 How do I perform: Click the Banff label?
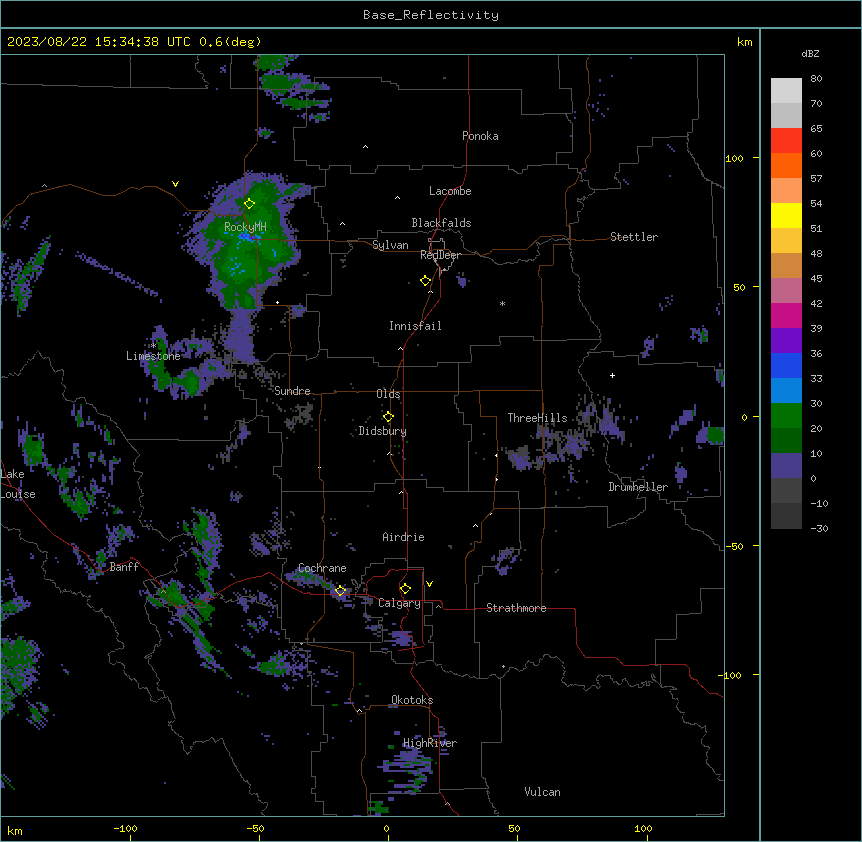[x=124, y=567]
